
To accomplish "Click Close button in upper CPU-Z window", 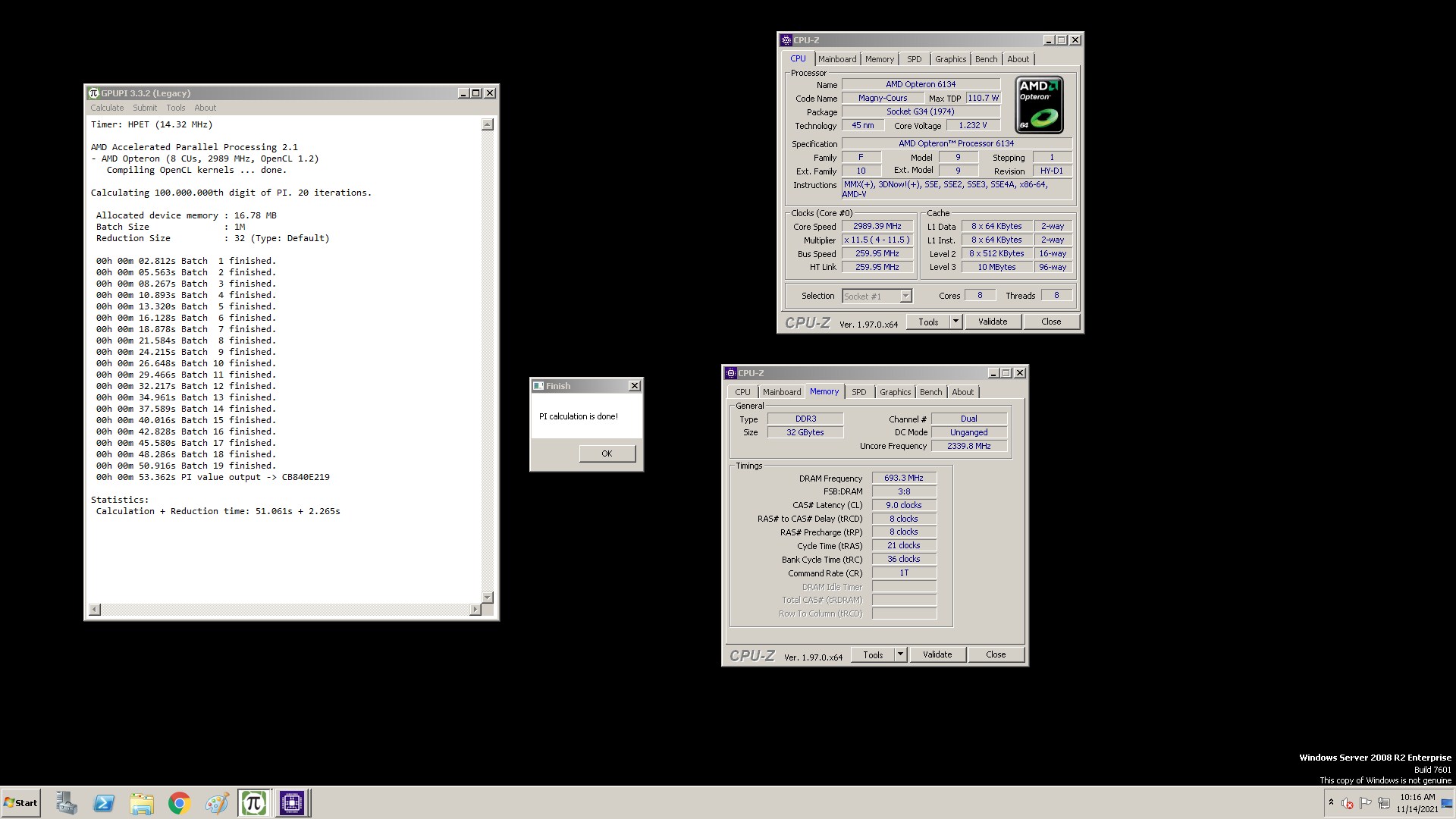I will 1051,322.
